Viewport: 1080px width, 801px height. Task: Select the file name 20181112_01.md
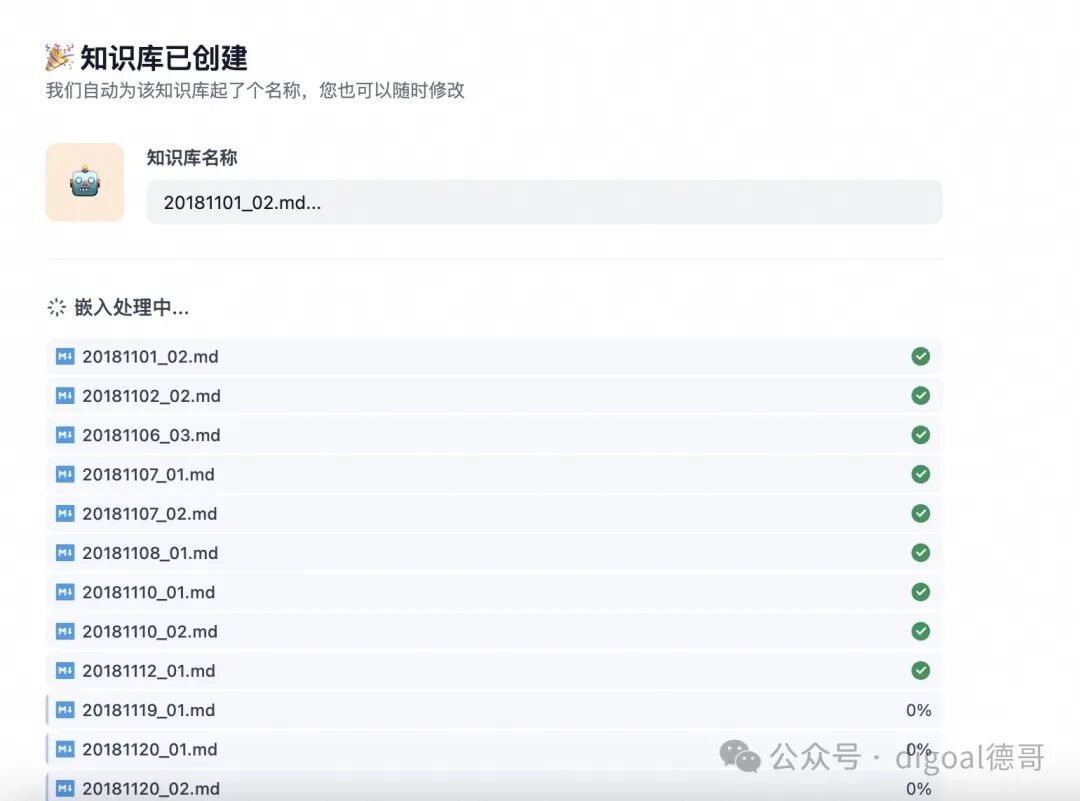tap(149, 671)
